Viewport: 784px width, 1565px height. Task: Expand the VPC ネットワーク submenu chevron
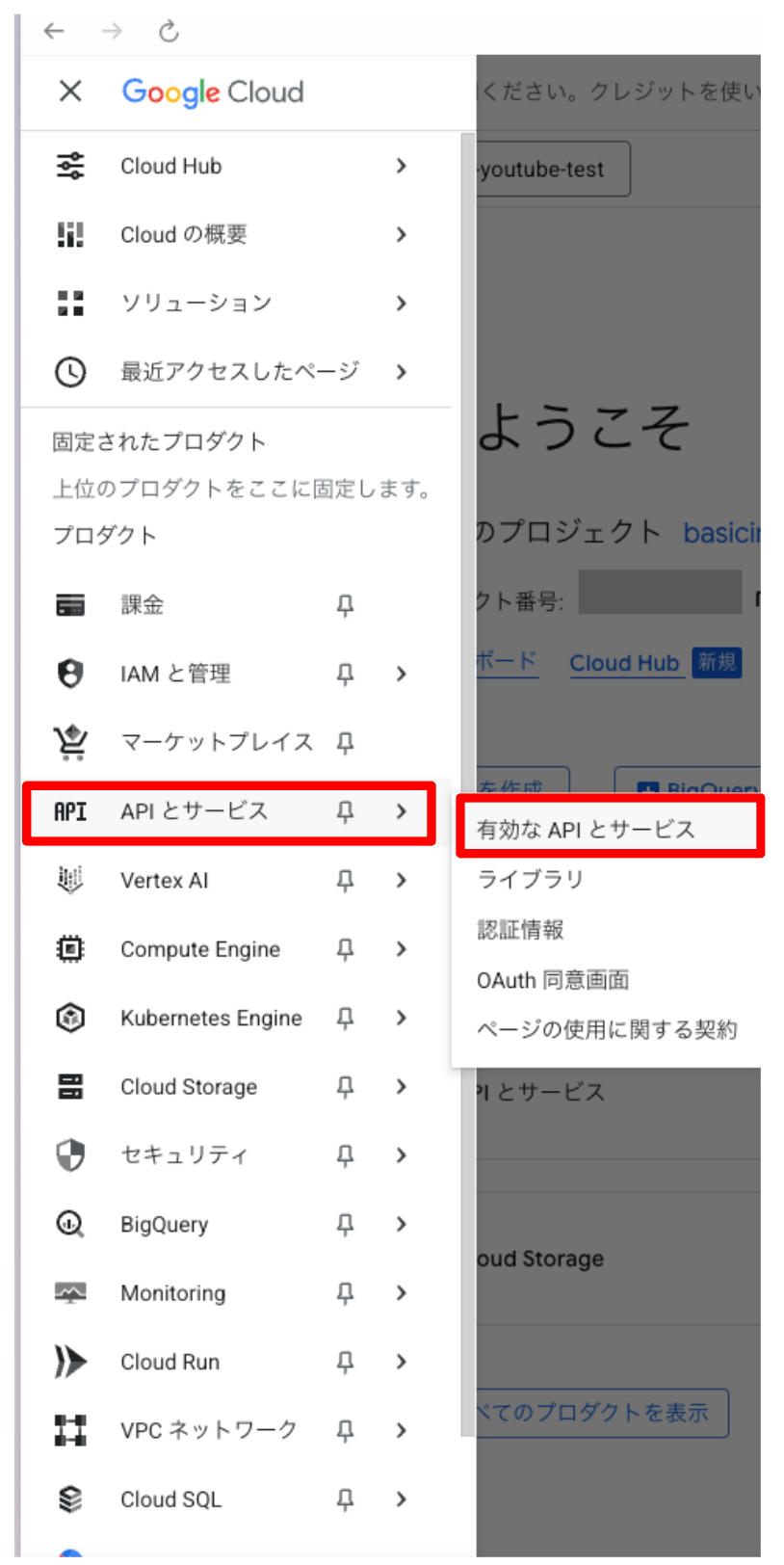(402, 1430)
